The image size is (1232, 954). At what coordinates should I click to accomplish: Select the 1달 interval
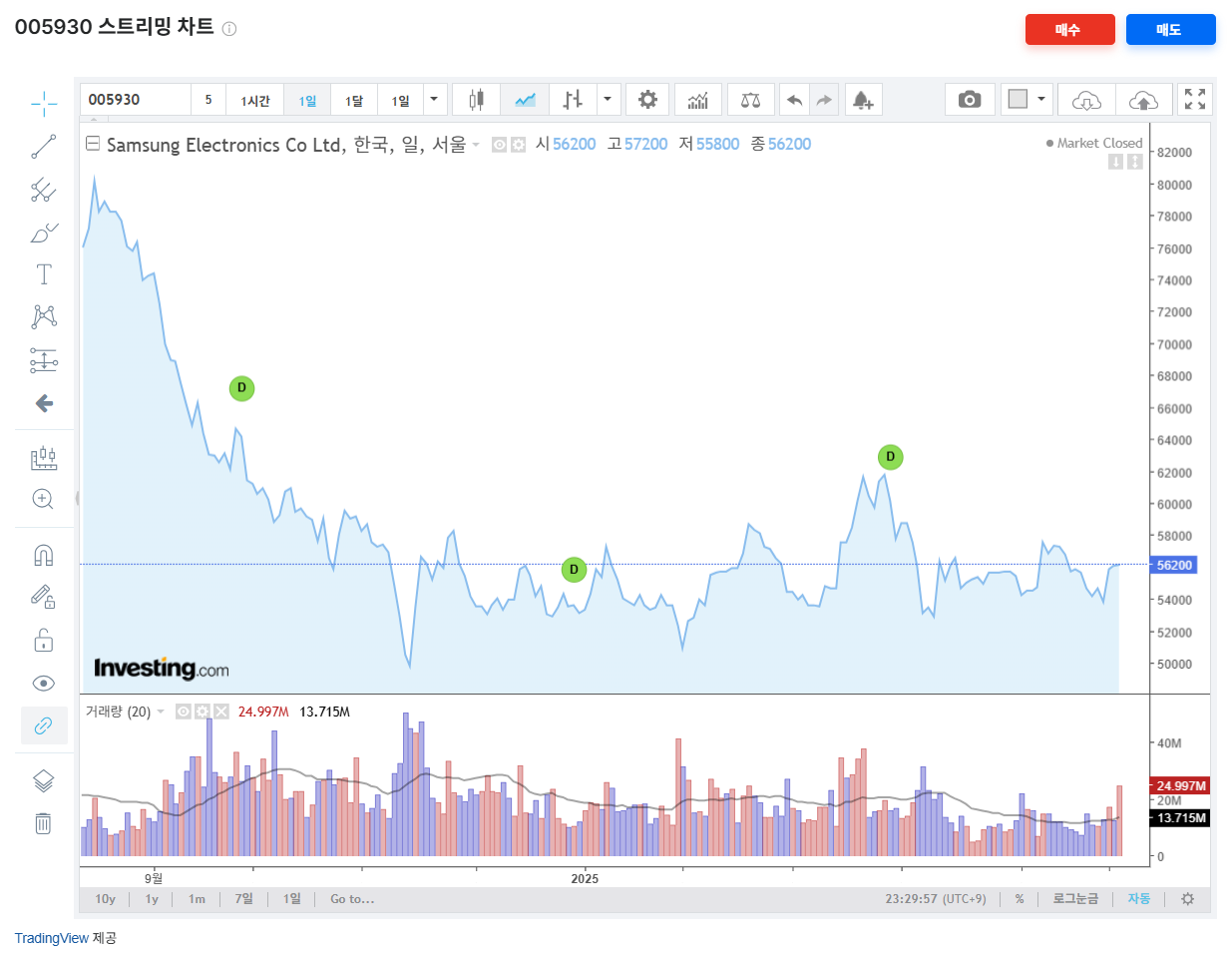(x=354, y=100)
